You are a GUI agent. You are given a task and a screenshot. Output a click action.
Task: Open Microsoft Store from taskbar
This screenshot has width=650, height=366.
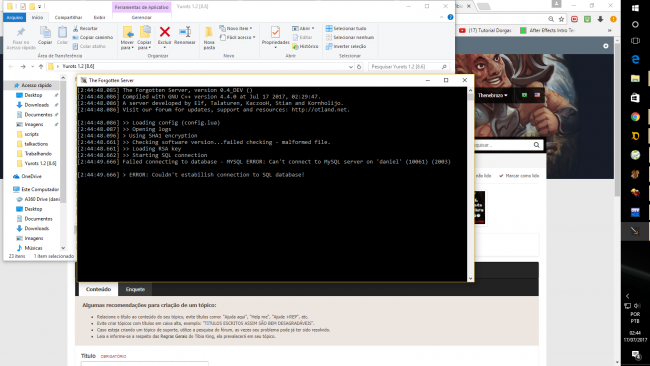point(635,98)
